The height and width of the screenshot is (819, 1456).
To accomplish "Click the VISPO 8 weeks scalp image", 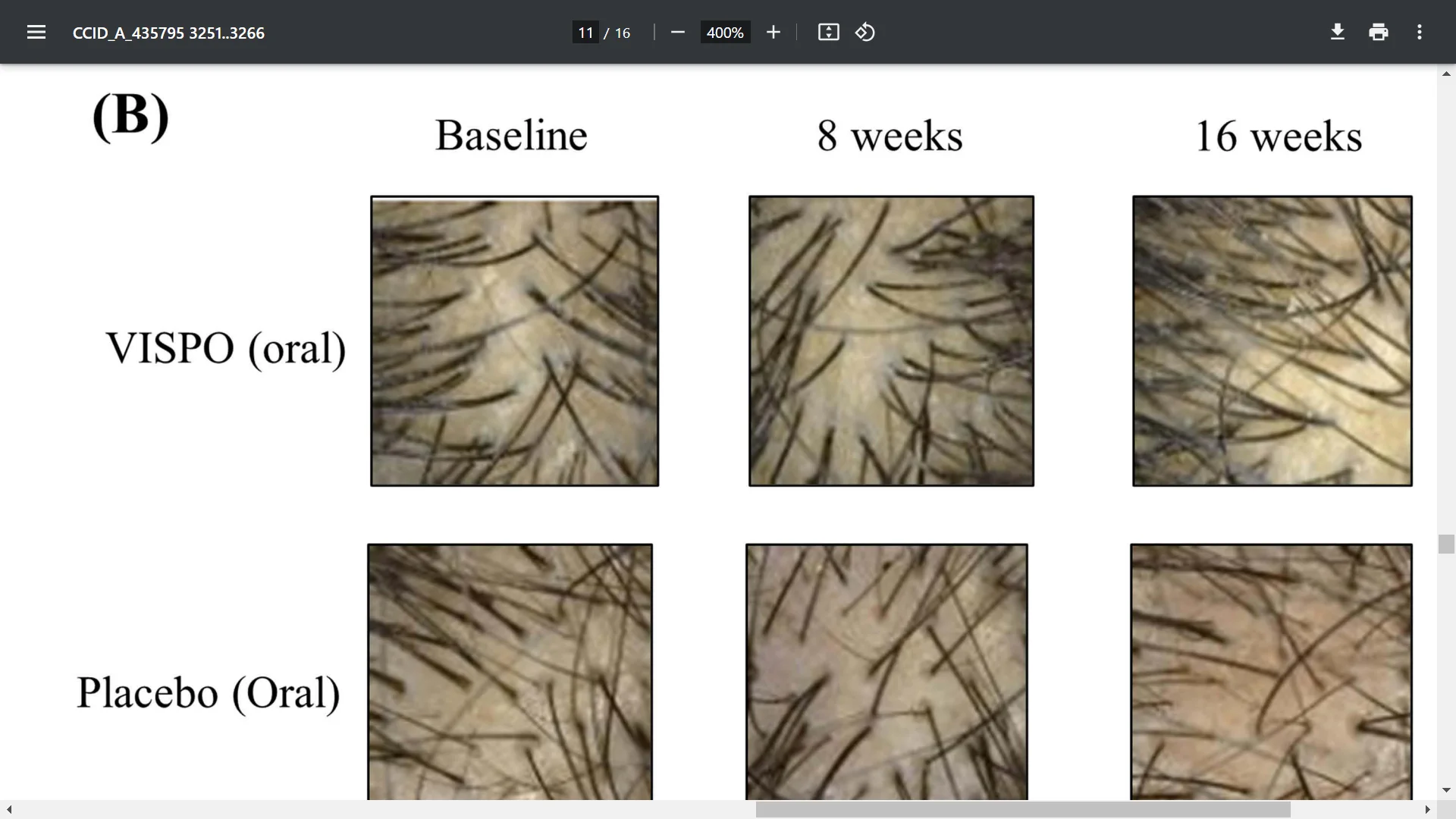I will pos(891,341).
